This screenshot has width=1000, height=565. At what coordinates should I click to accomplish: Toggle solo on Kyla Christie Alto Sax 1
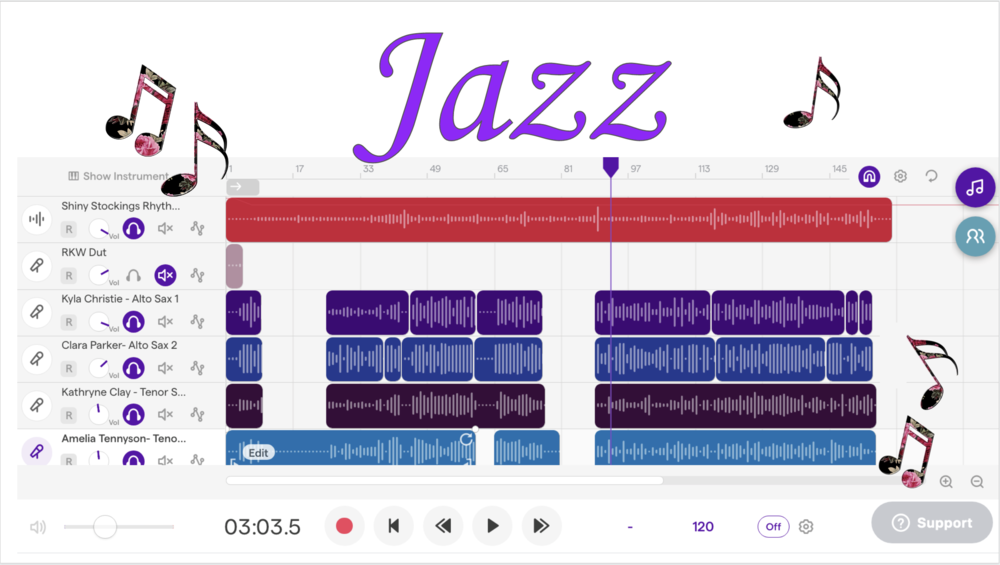(133, 321)
